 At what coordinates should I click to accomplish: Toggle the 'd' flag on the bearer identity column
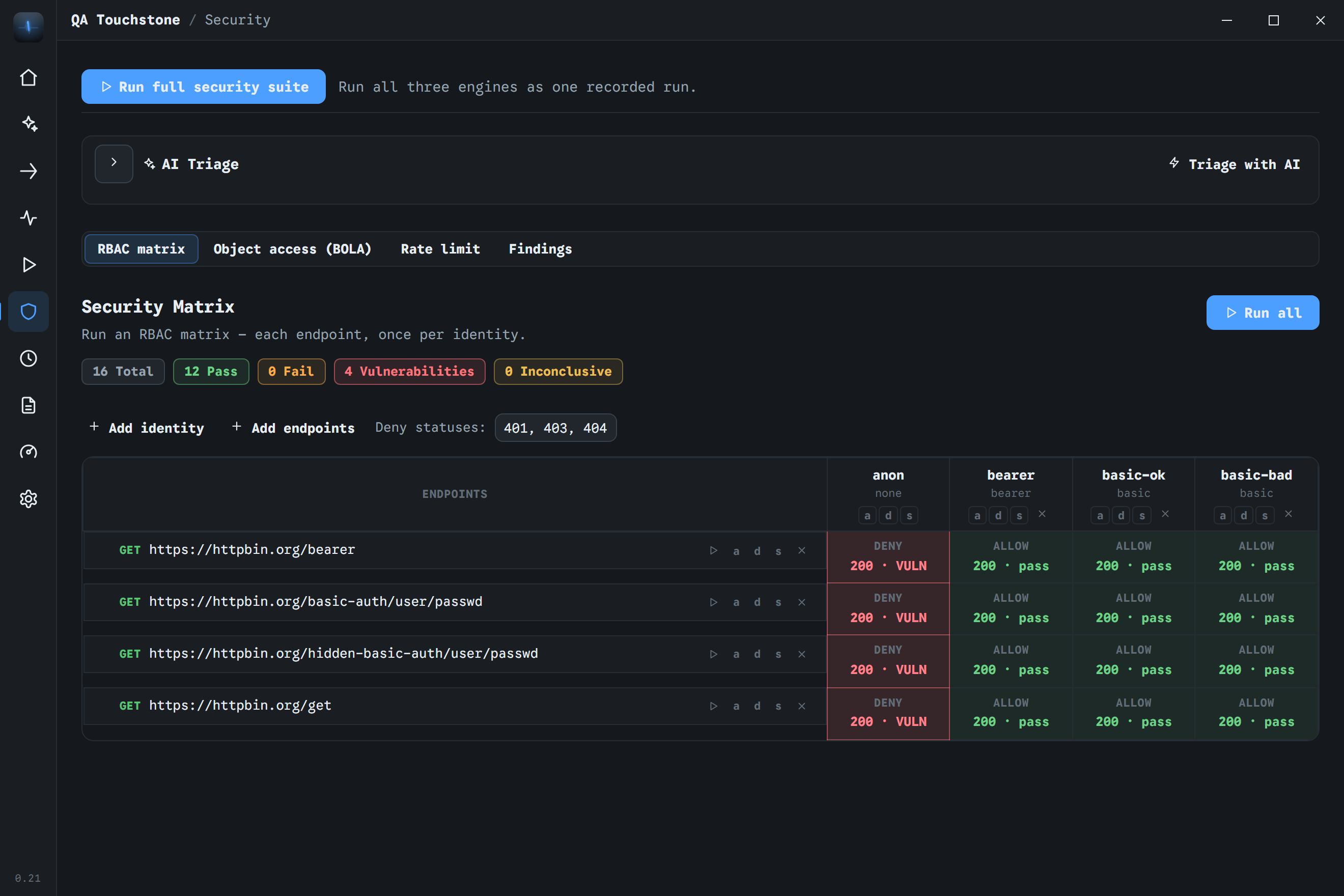pyautogui.click(x=998, y=515)
